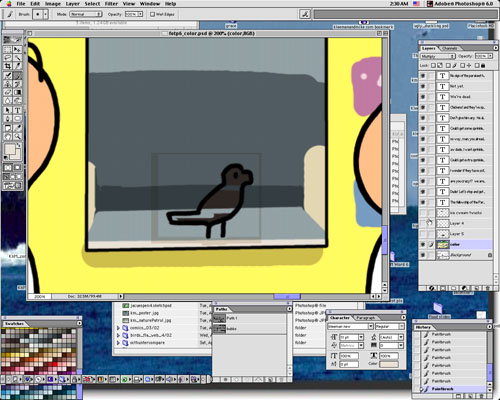
Task: Show the Layer 4 layer
Action: (423, 223)
